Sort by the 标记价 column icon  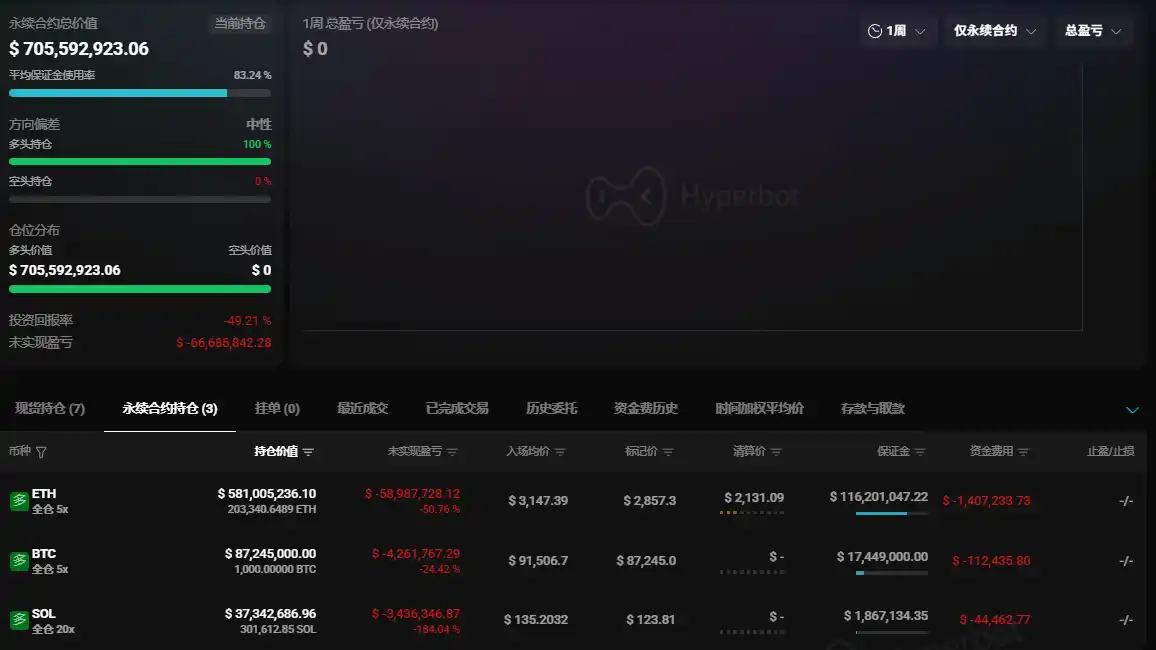(x=668, y=452)
